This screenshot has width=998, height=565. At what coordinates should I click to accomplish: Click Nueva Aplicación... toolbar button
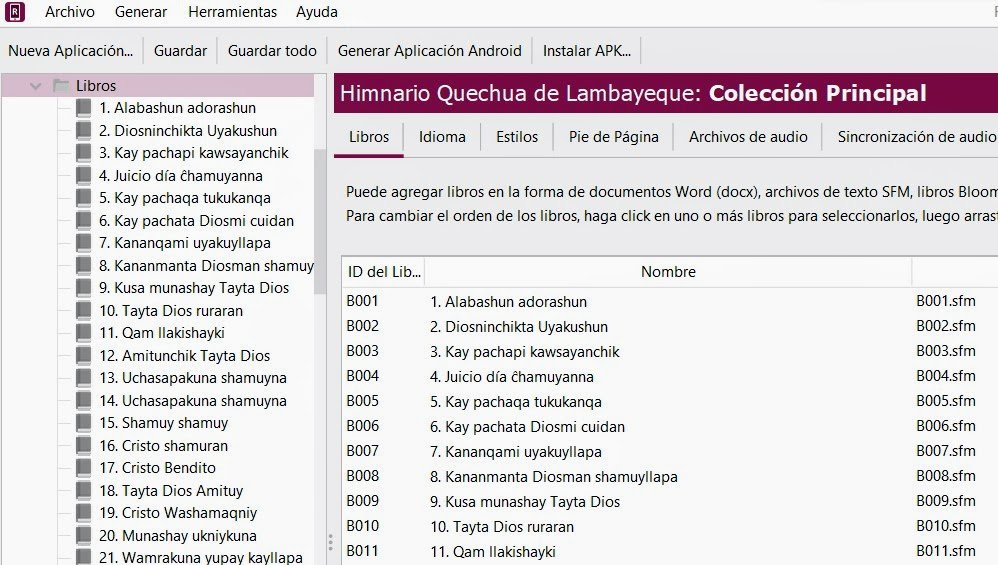(x=70, y=51)
